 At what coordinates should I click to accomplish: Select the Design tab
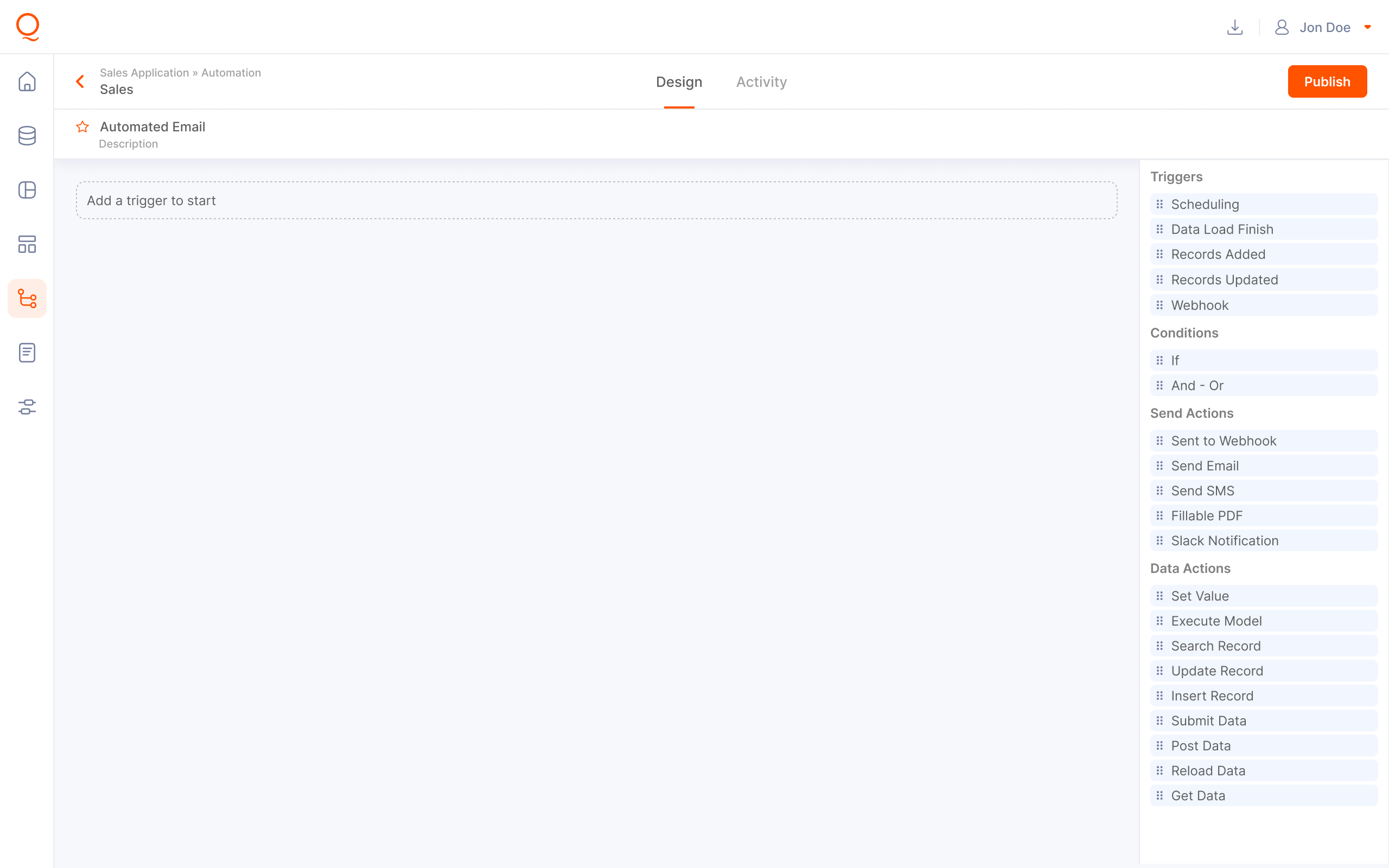tap(678, 81)
